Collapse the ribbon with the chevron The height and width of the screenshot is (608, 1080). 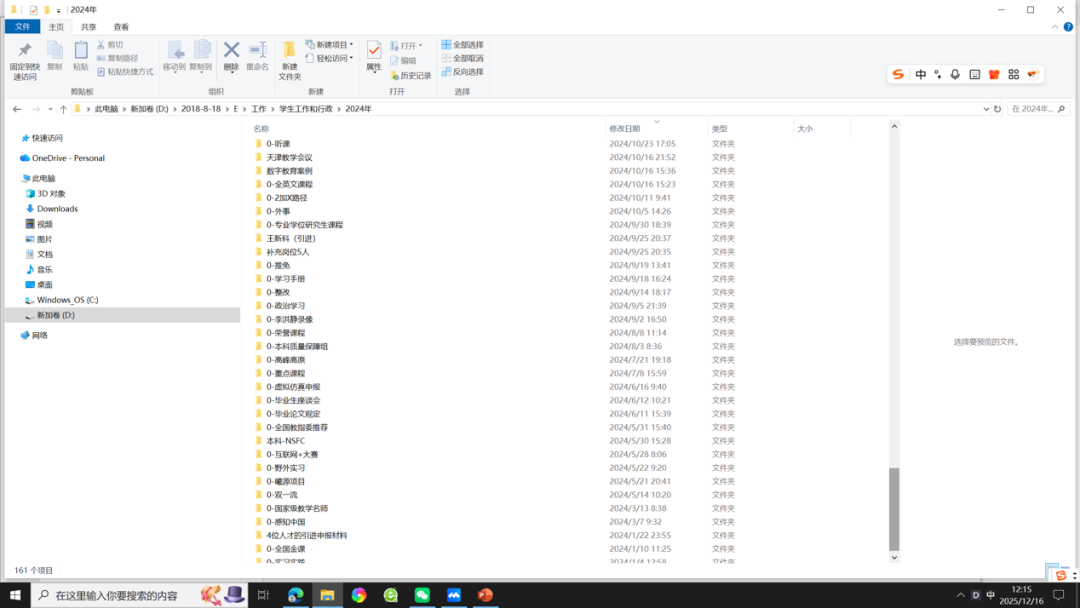coord(1055,27)
